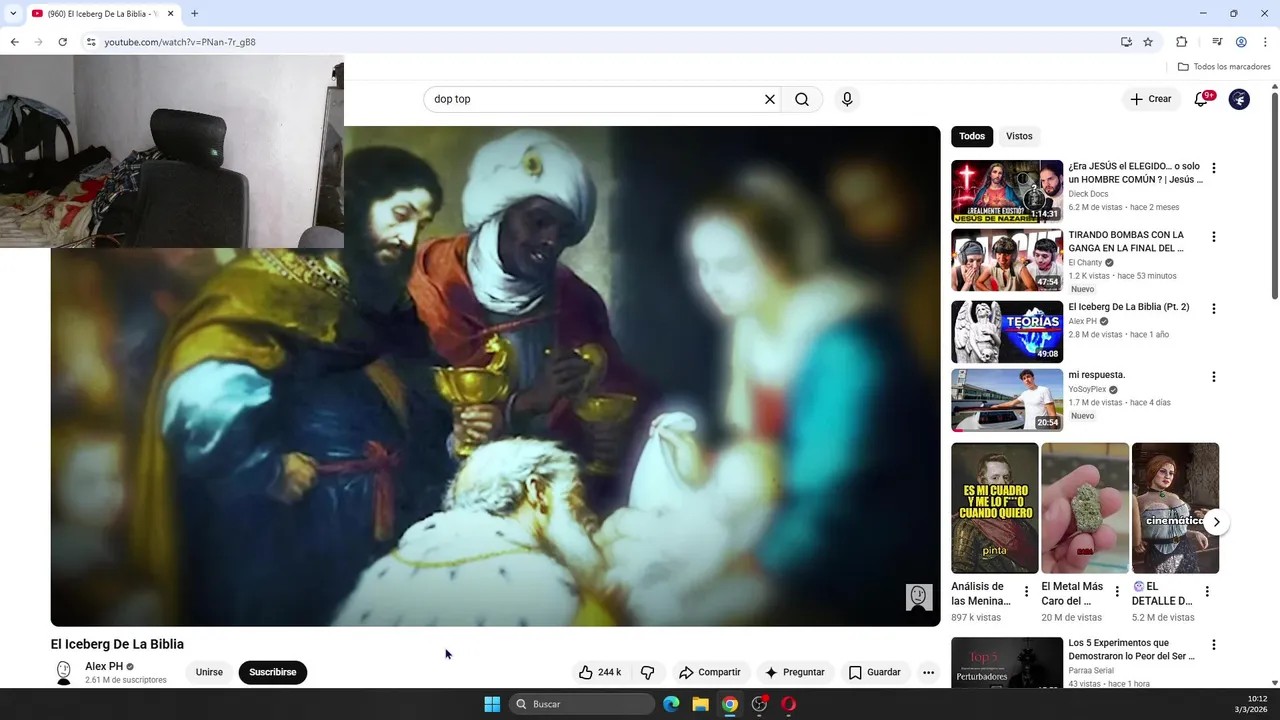Open thumbnail of ¿Era JESÚS el ELEGIDO video
Image resolution: width=1280 pixels, height=720 pixels.
pos(1007,191)
